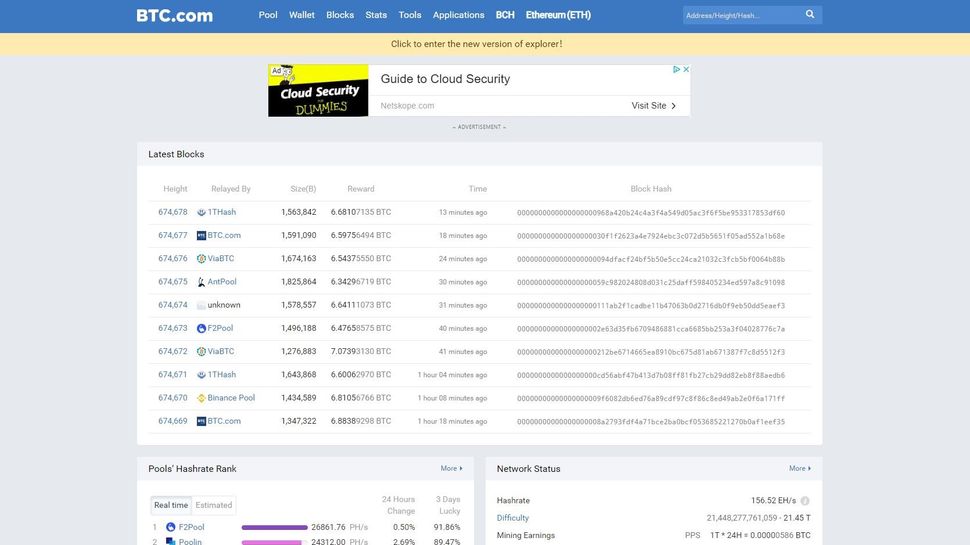Click the search magnifier icon
This screenshot has width=970, height=545.
click(x=810, y=14)
